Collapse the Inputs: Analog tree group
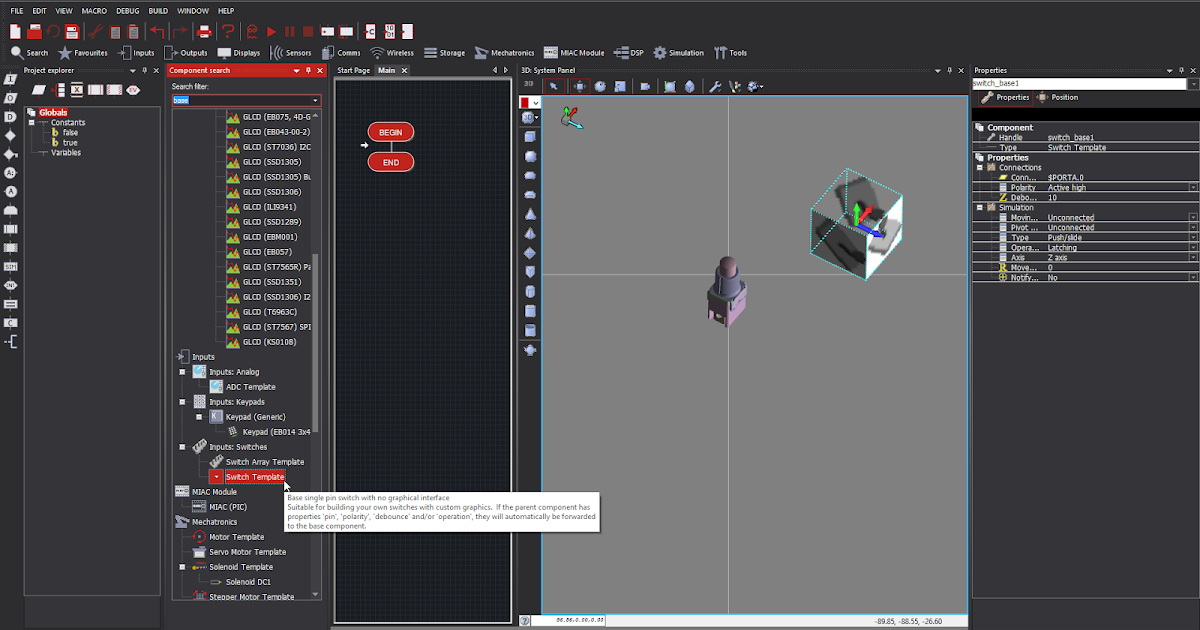Viewport: 1200px width, 630px height. click(182, 372)
